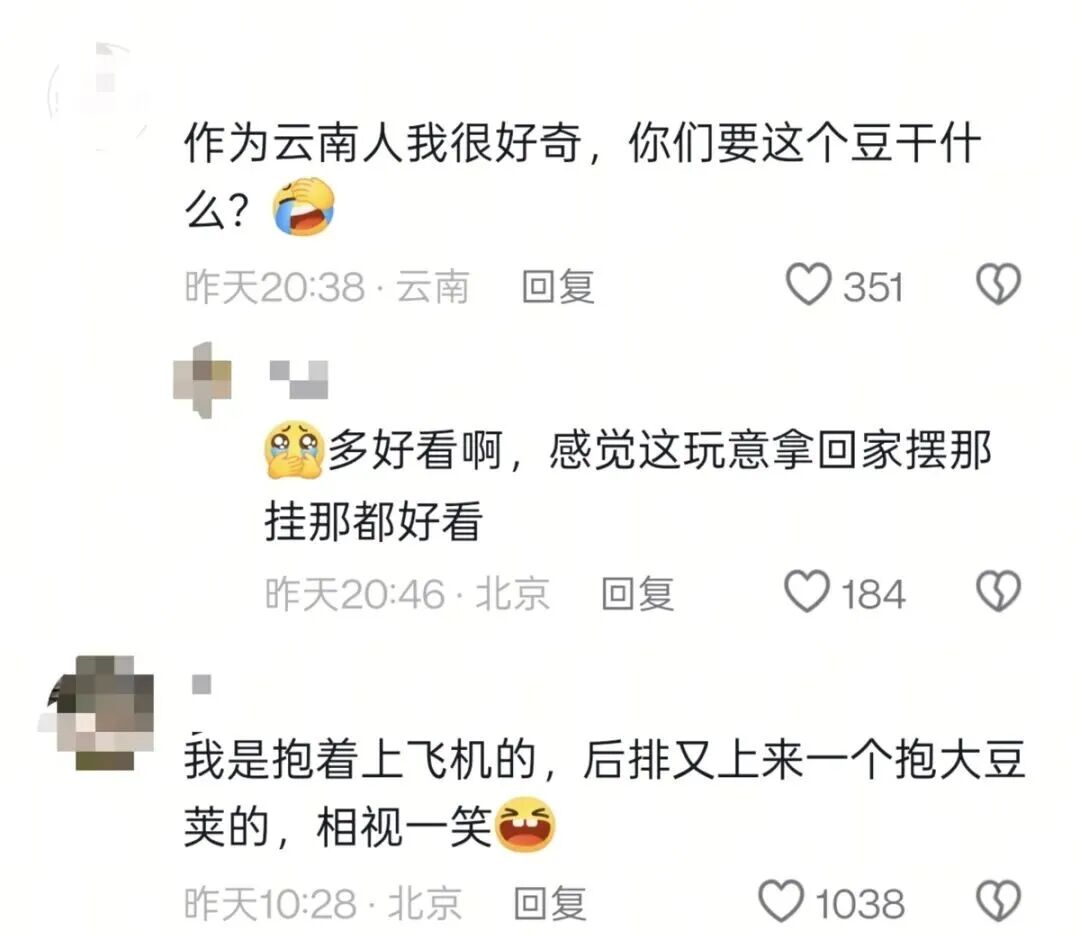
Task: Dislike the airplane comment via broken heart
Action: (998, 901)
